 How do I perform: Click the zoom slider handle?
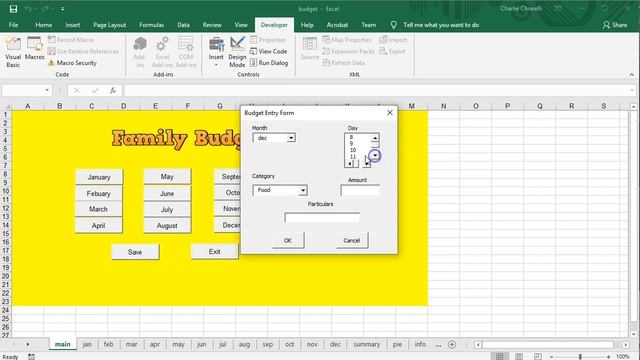pos(580,357)
